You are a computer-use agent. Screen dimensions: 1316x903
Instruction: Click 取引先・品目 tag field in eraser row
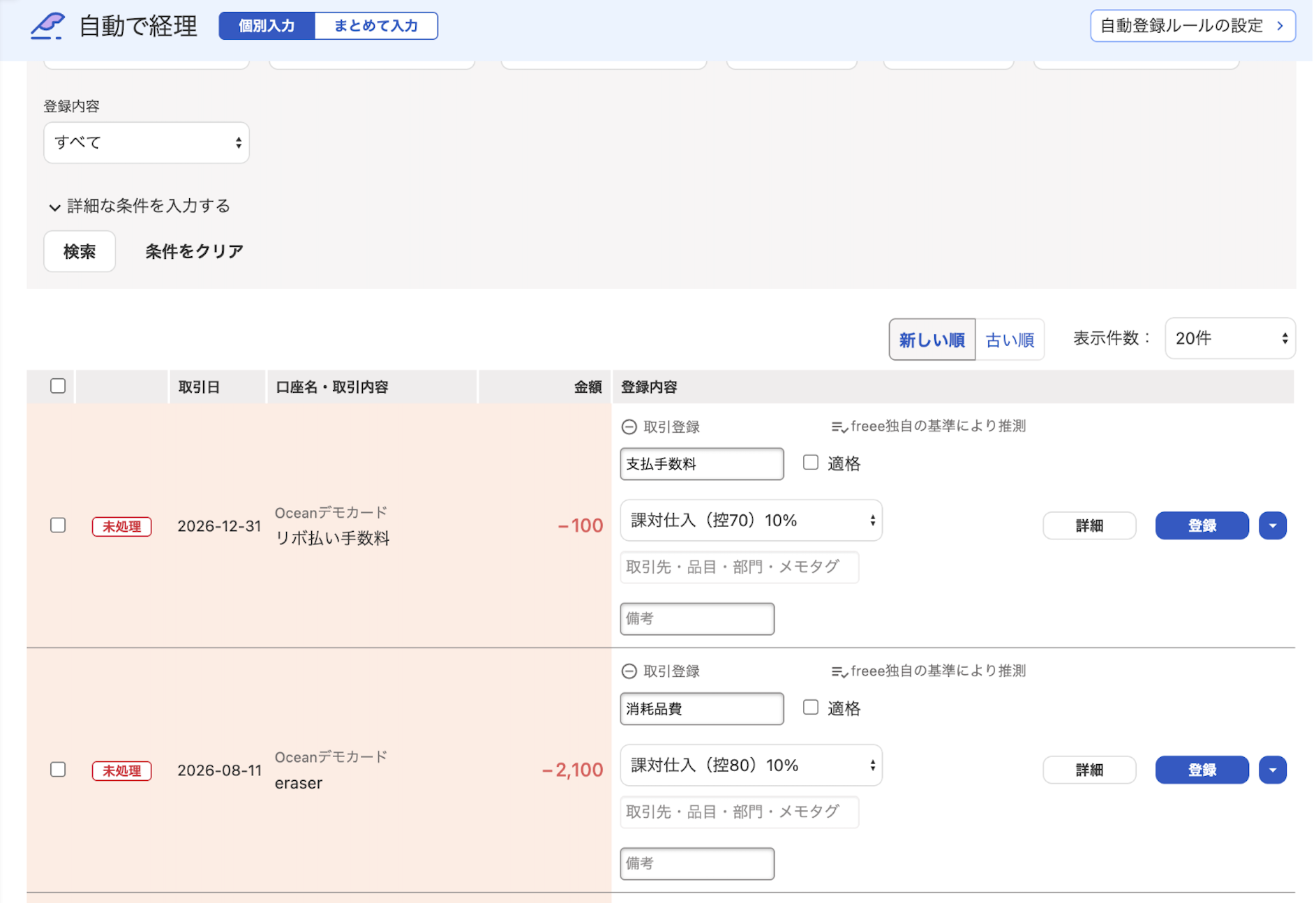pos(740,812)
